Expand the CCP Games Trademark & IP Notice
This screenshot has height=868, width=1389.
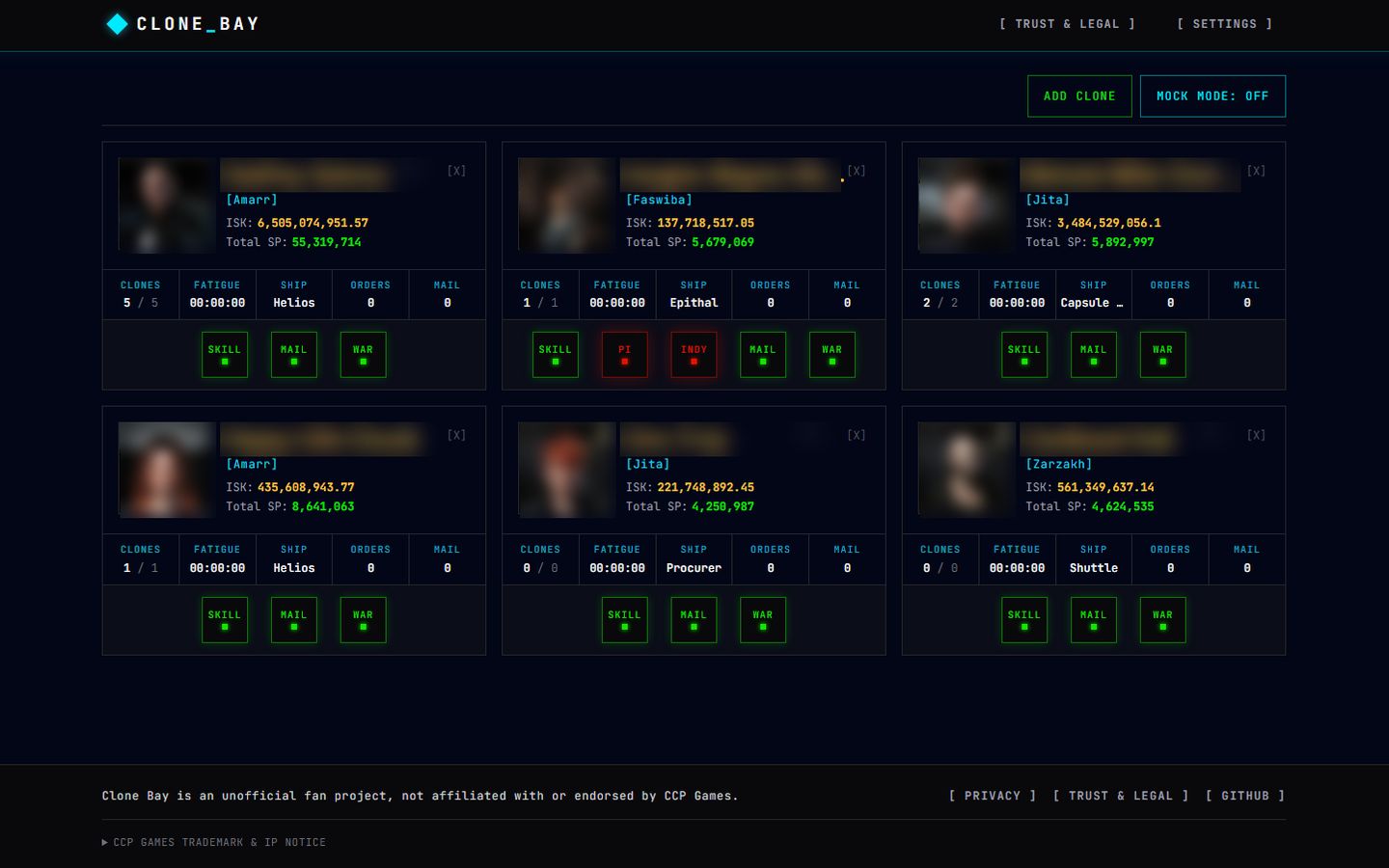(x=214, y=842)
